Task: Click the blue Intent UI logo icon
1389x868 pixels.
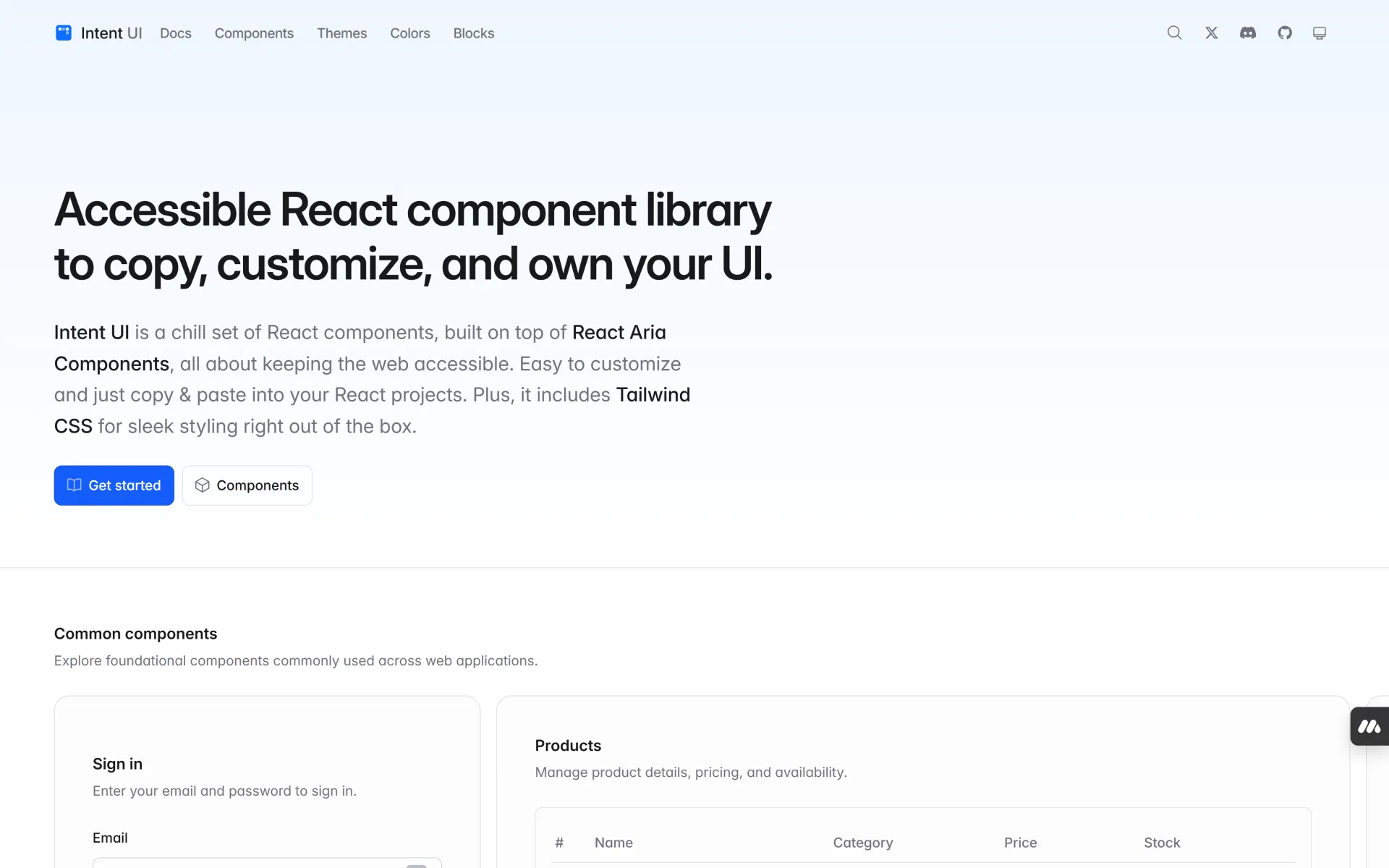Action: point(64,33)
